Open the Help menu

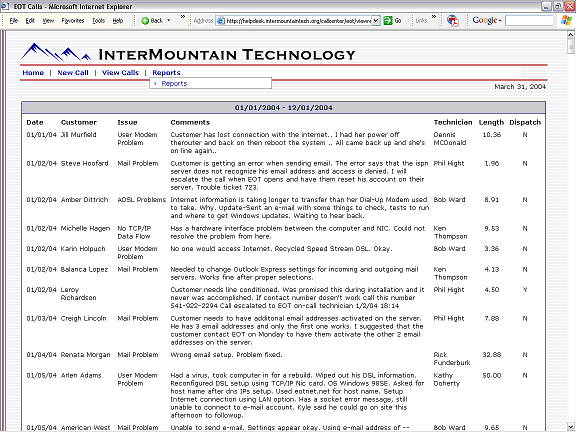(x=118, y=21)
